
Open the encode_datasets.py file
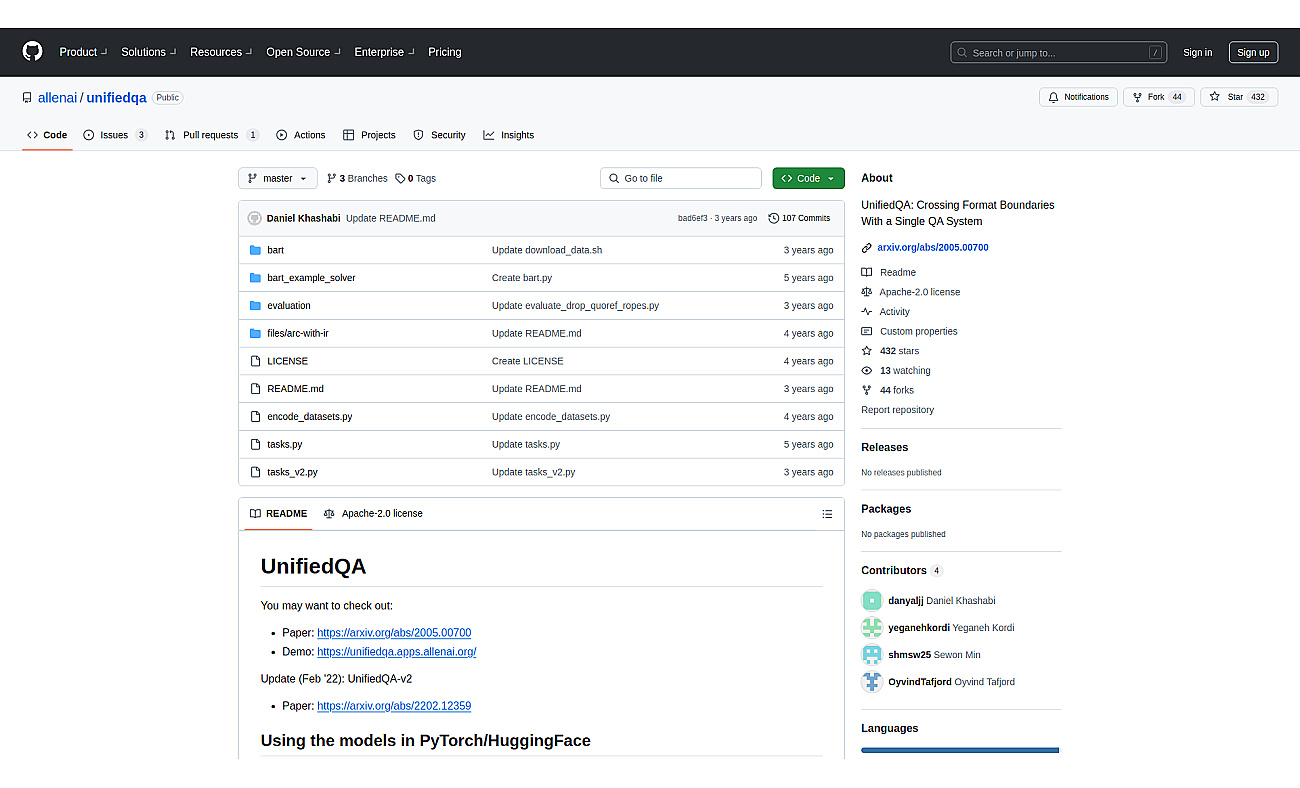[x=309, y=417]
